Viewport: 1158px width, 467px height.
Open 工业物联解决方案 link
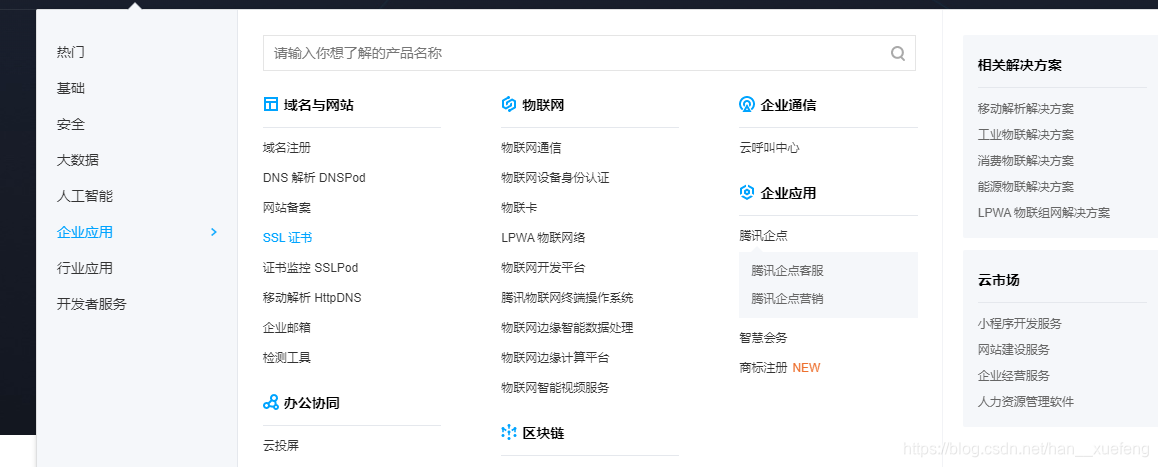[1026, 134]
